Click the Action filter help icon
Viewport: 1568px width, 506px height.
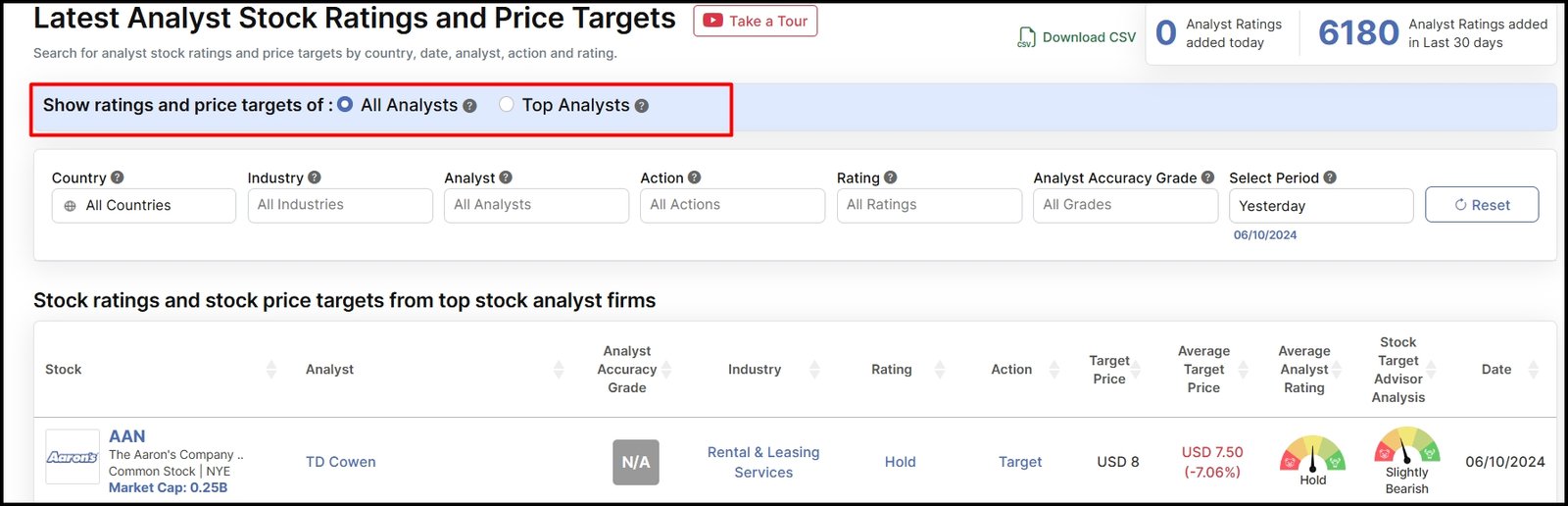pyautogui.click(x=694, y=177)
